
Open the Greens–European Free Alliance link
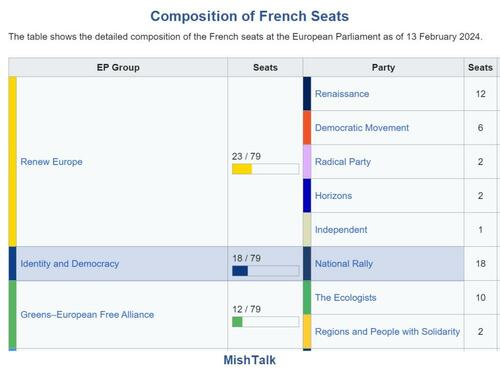coord(87,315)
